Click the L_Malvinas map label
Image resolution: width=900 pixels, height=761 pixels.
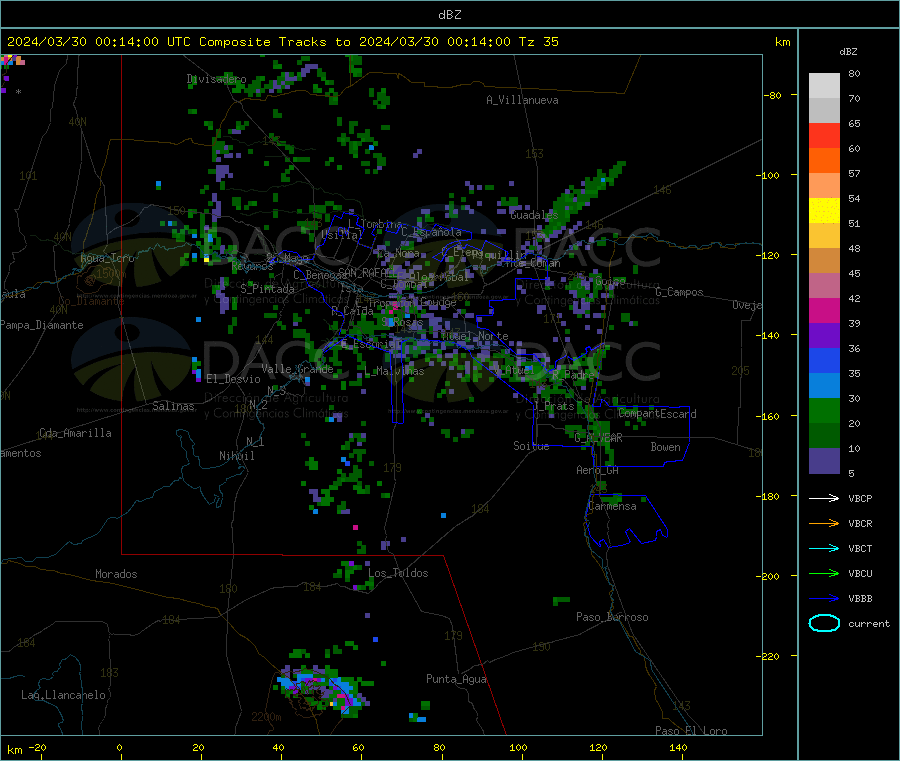(394, 371)
